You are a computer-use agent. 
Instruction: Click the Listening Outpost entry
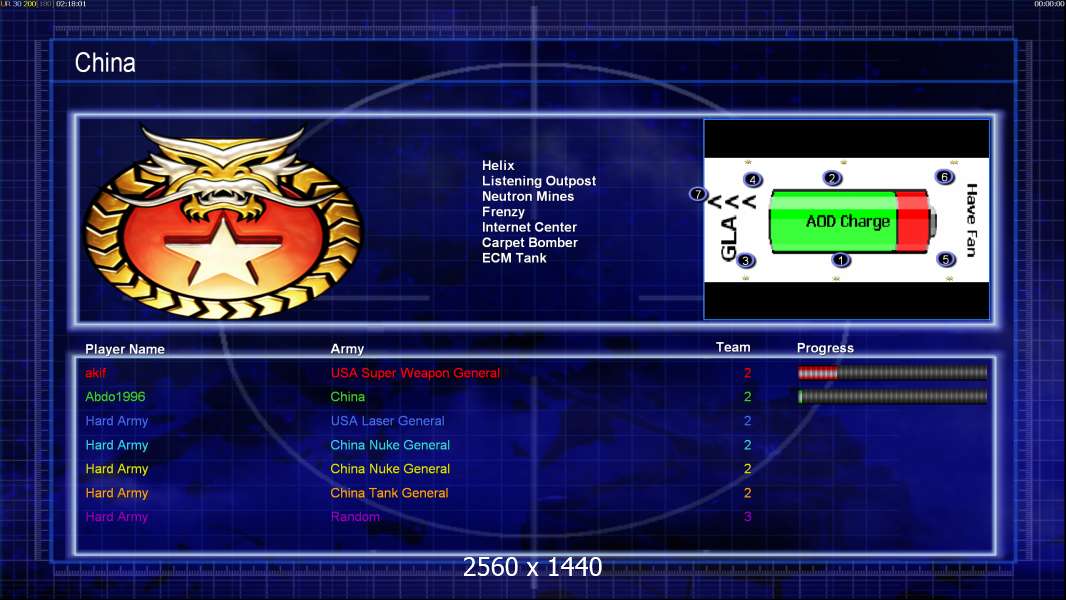click(538, 181)
